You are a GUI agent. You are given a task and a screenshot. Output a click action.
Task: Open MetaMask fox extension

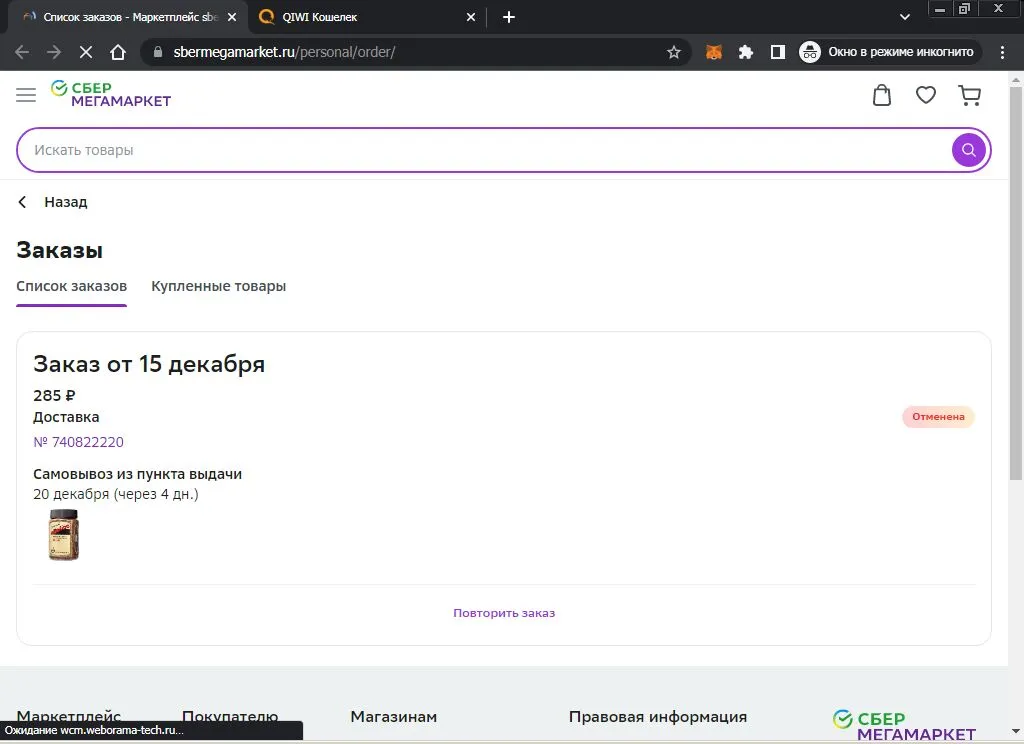pos(714,52)
